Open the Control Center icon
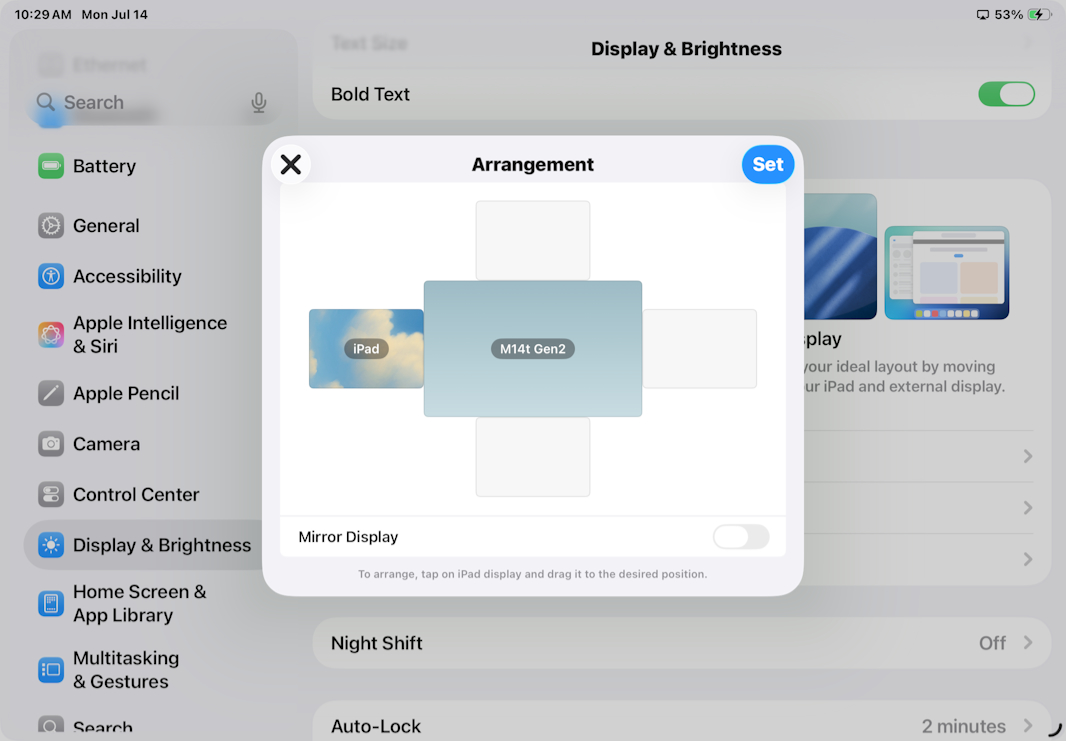The width and height of the screenshot is (1066, 741). [51, 495]
